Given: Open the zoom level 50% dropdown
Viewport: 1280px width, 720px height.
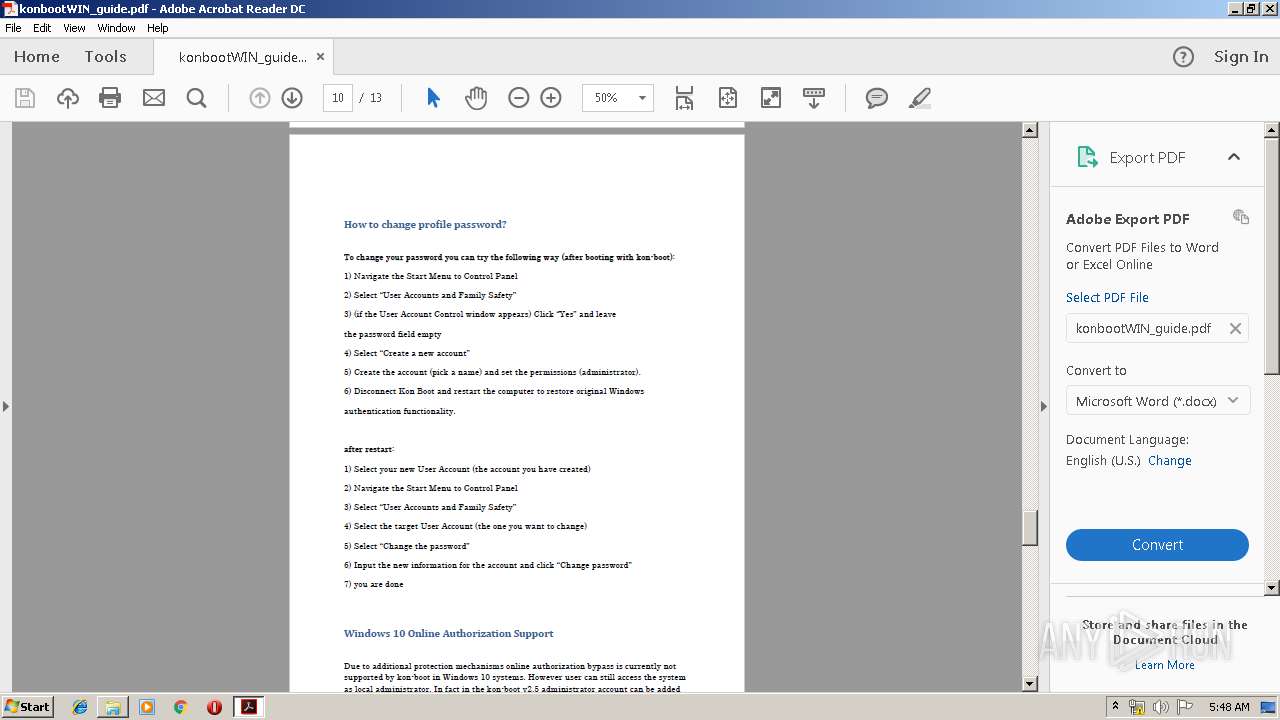Looking at the screenshot, I should (x=642, y=98).
